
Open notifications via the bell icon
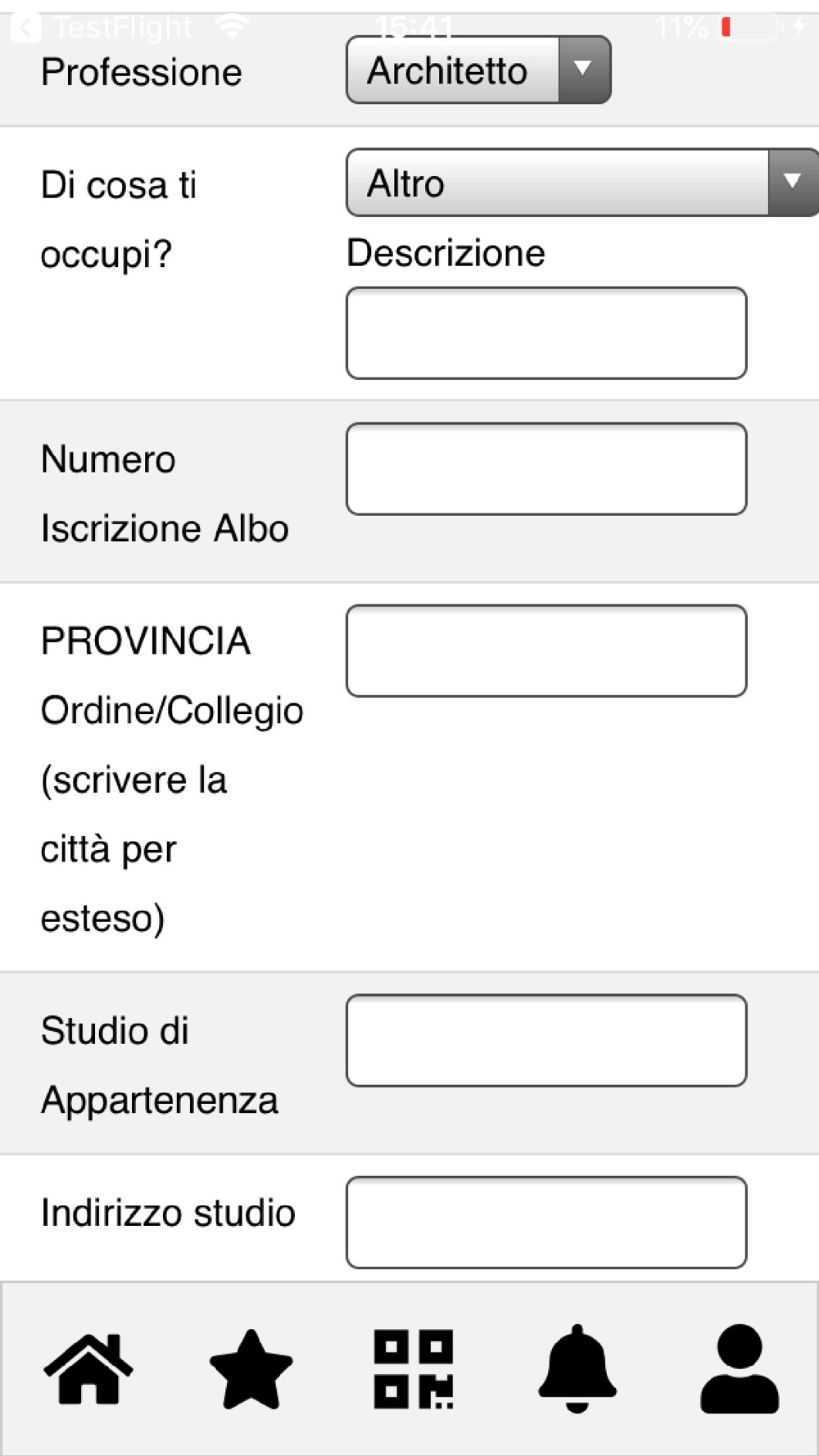coord(577,1368)
